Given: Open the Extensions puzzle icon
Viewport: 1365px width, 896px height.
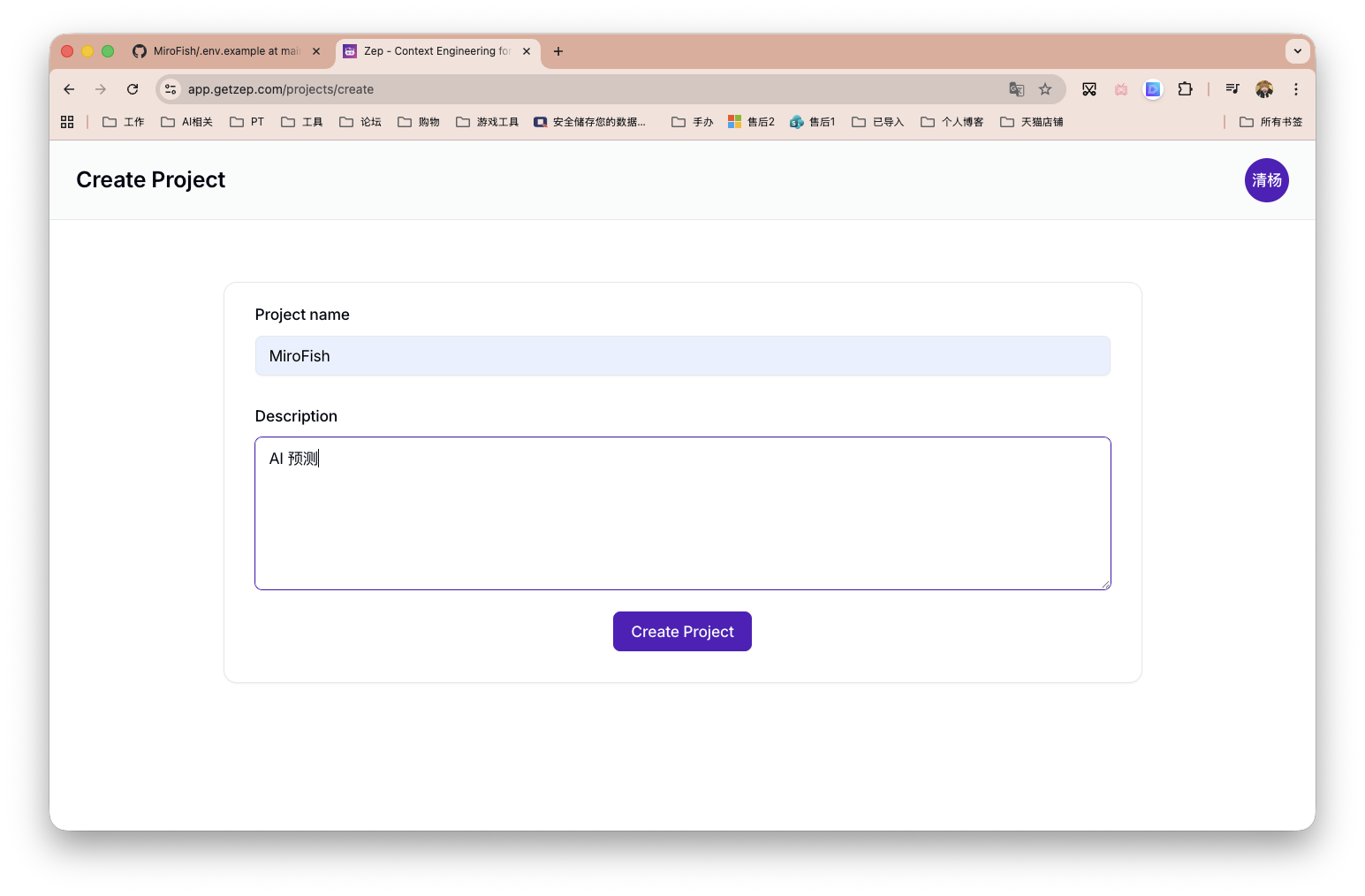Looking at the screenshot, I should pyautogui.click(x=1186, y=89).
